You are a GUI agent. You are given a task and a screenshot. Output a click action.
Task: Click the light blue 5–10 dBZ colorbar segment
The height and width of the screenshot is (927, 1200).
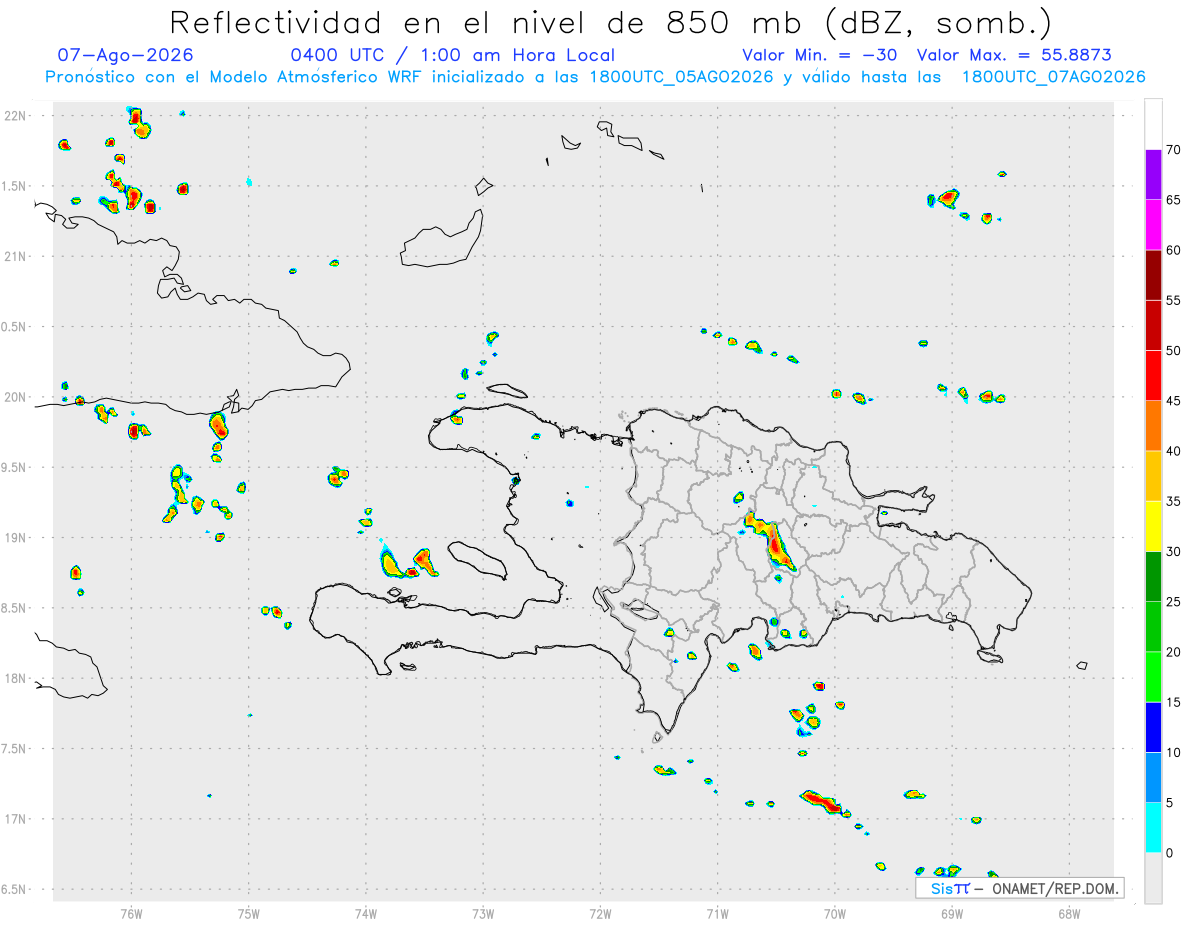1153,777
